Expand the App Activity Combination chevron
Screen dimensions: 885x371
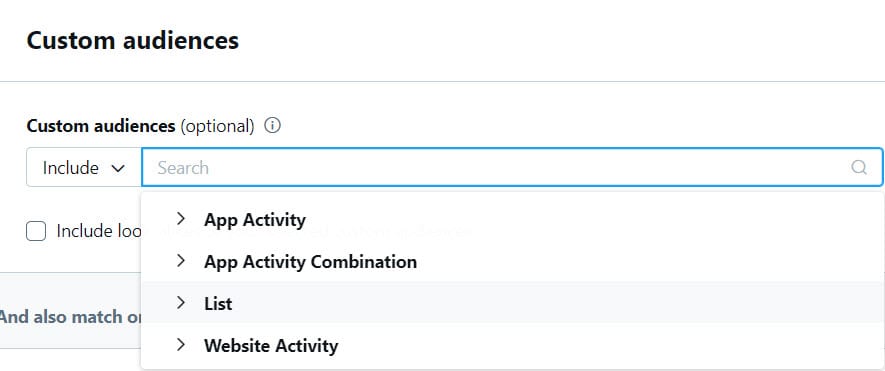coord(181,261)
